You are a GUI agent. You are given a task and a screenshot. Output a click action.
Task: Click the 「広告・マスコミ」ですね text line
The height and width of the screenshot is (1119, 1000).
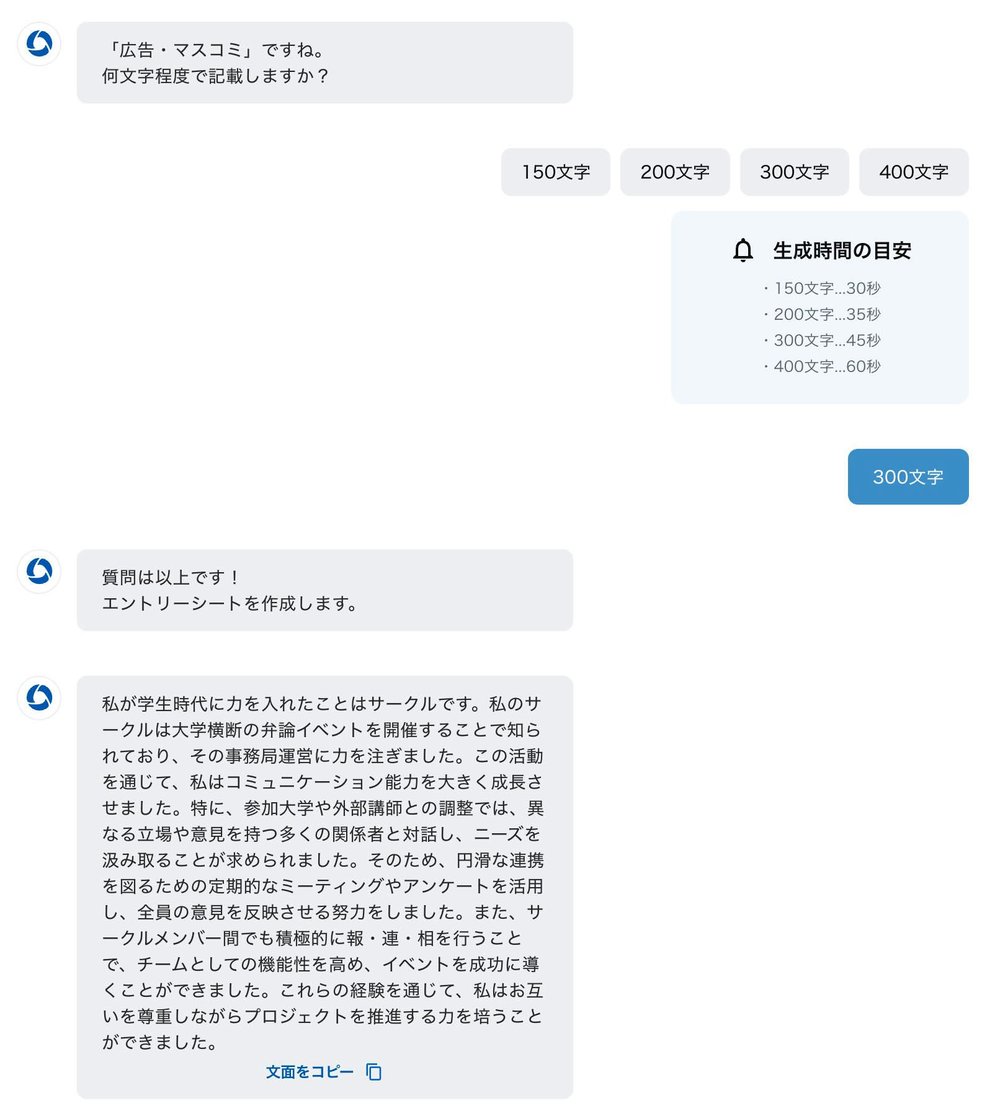click(x=215, y=50)
